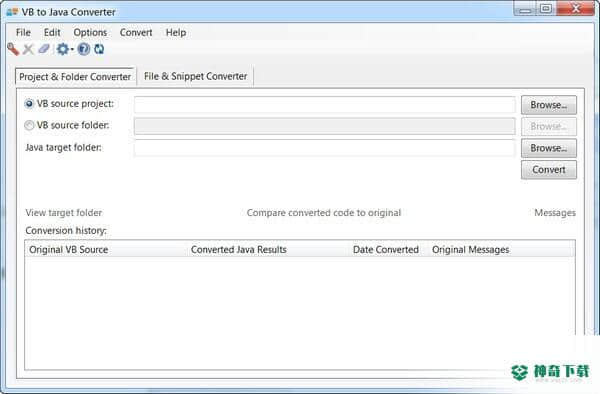This screenshot has width=600, height=394.
Task: Open the gear options toolbar icon
Action: pyautogui.click(x=62, y=49)
